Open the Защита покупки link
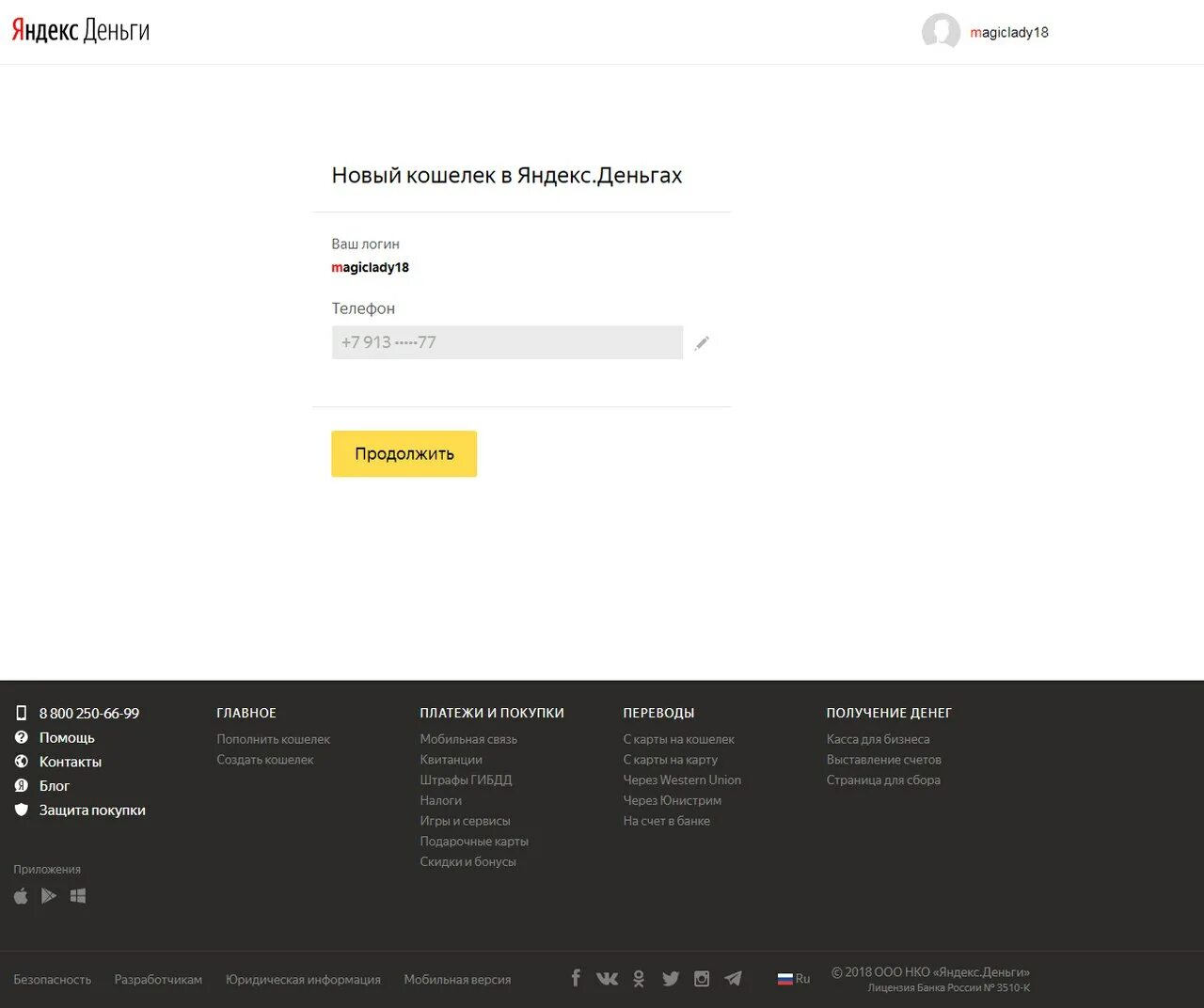This screenshot has width=1204, height=1008. [92, 811]
